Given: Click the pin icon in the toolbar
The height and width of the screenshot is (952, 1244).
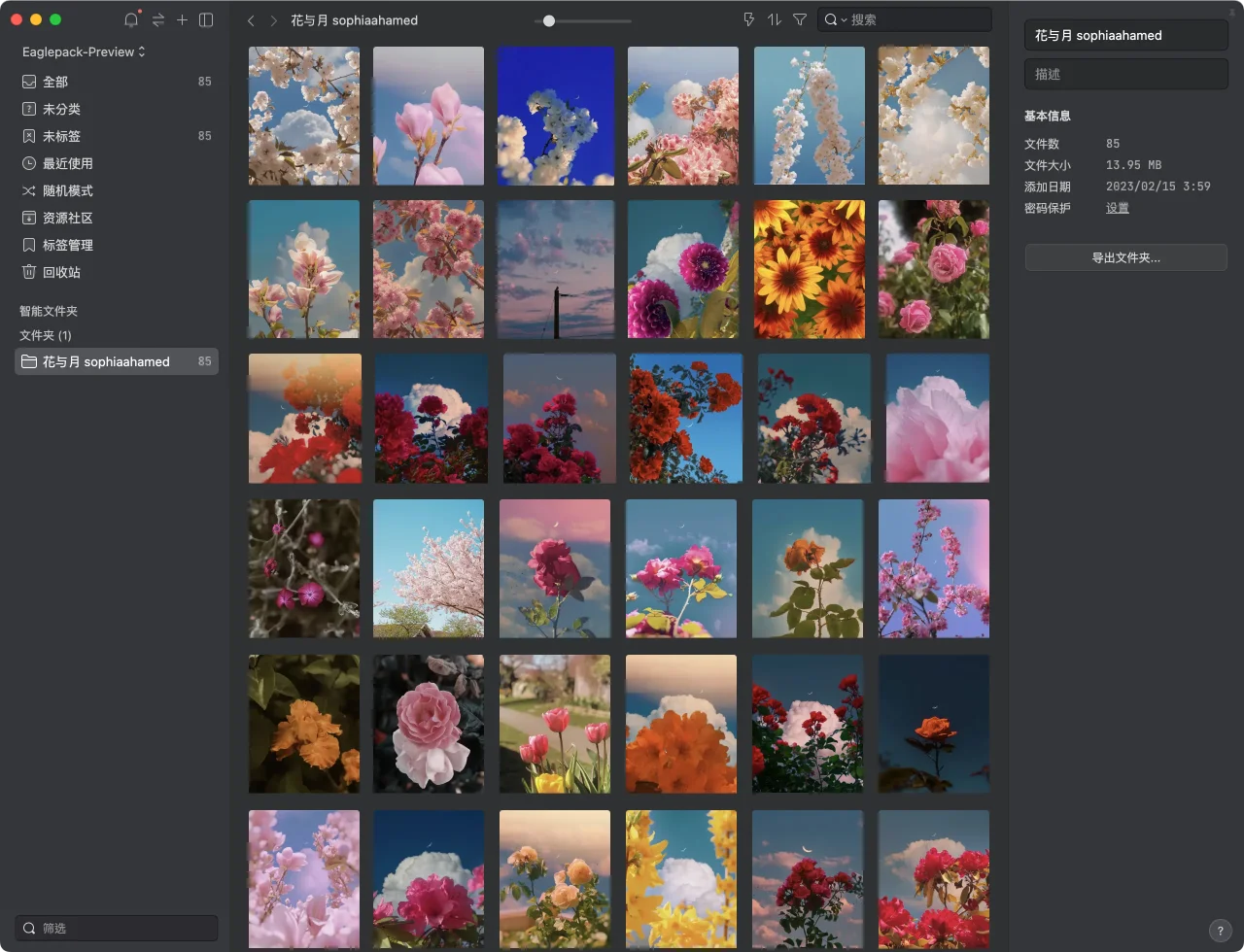Looking at the screenshot, I should coord(748,19).
